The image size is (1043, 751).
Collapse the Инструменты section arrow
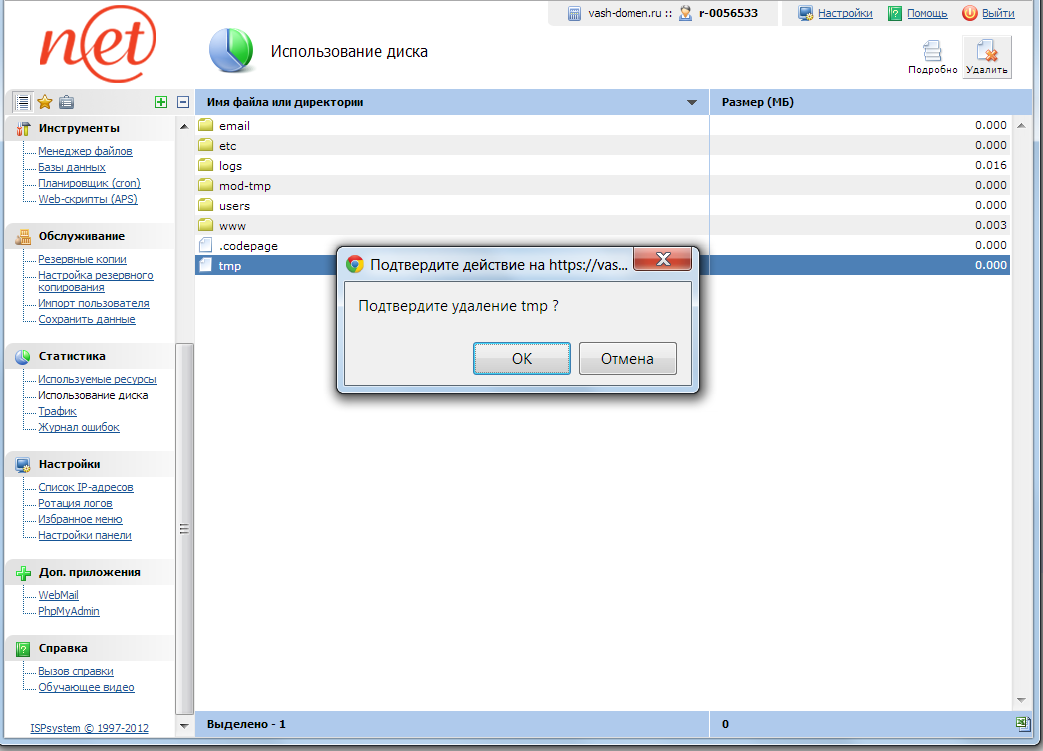183,128
